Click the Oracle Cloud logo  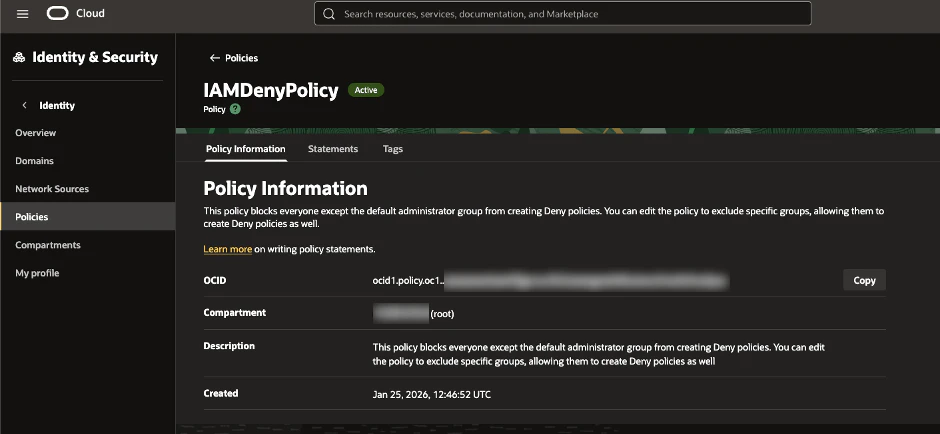pos(58,13)
